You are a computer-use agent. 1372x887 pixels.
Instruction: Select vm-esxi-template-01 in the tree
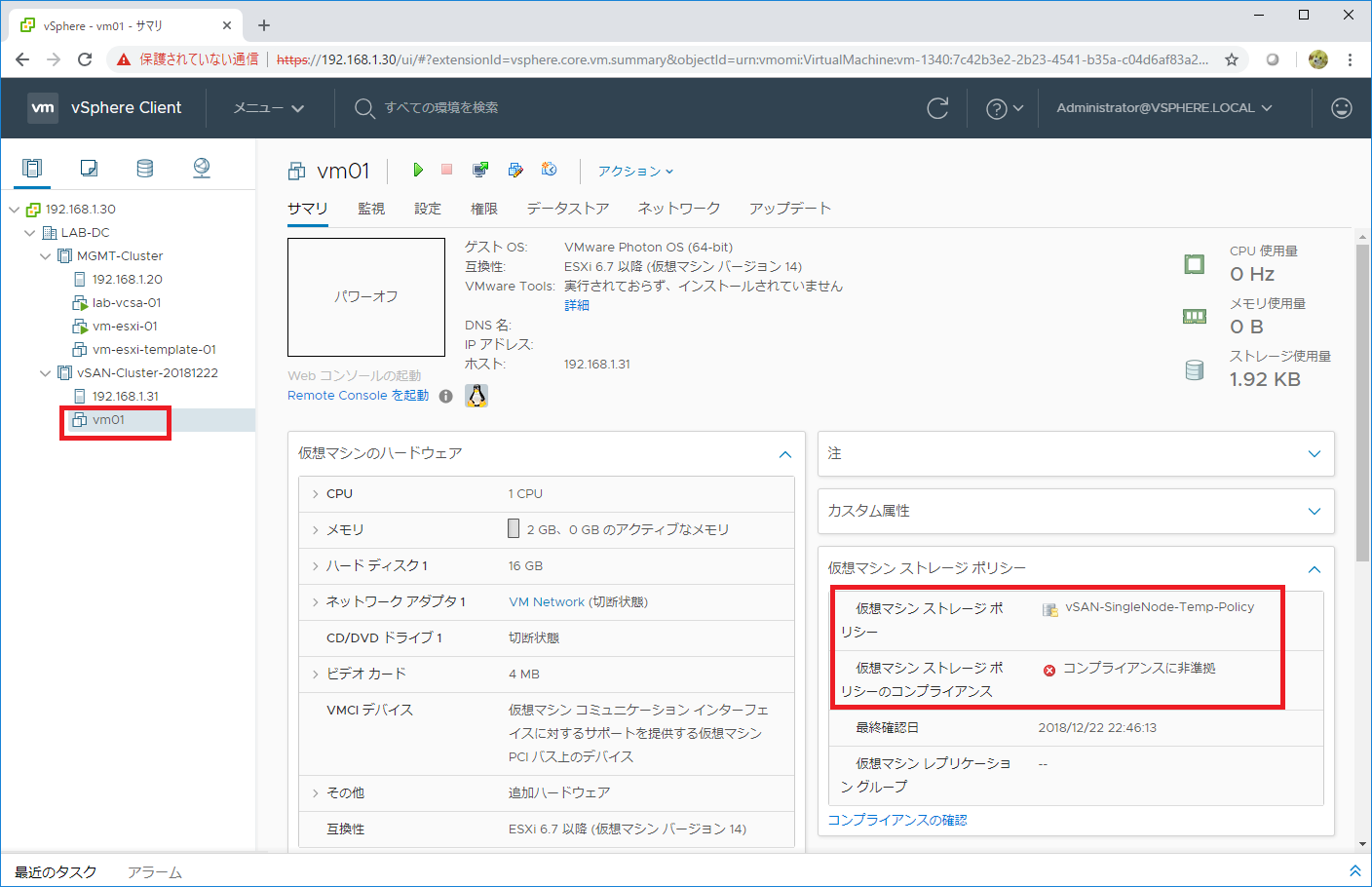pyautogui.click(x=154, y=350)
